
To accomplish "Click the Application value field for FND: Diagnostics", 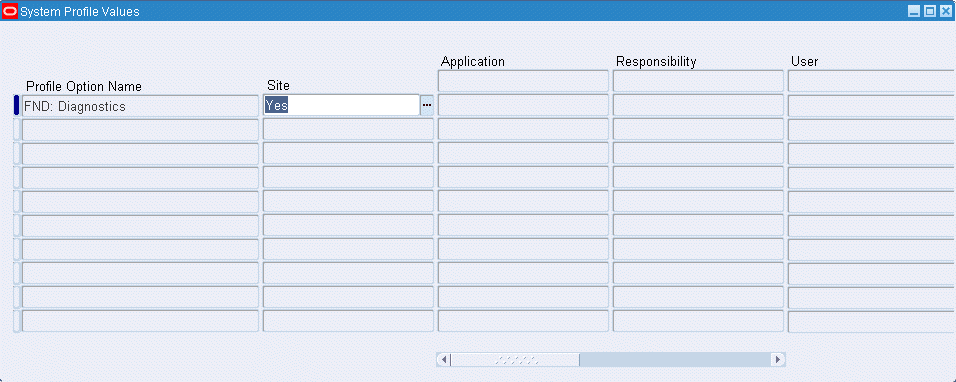I will 523,105.
